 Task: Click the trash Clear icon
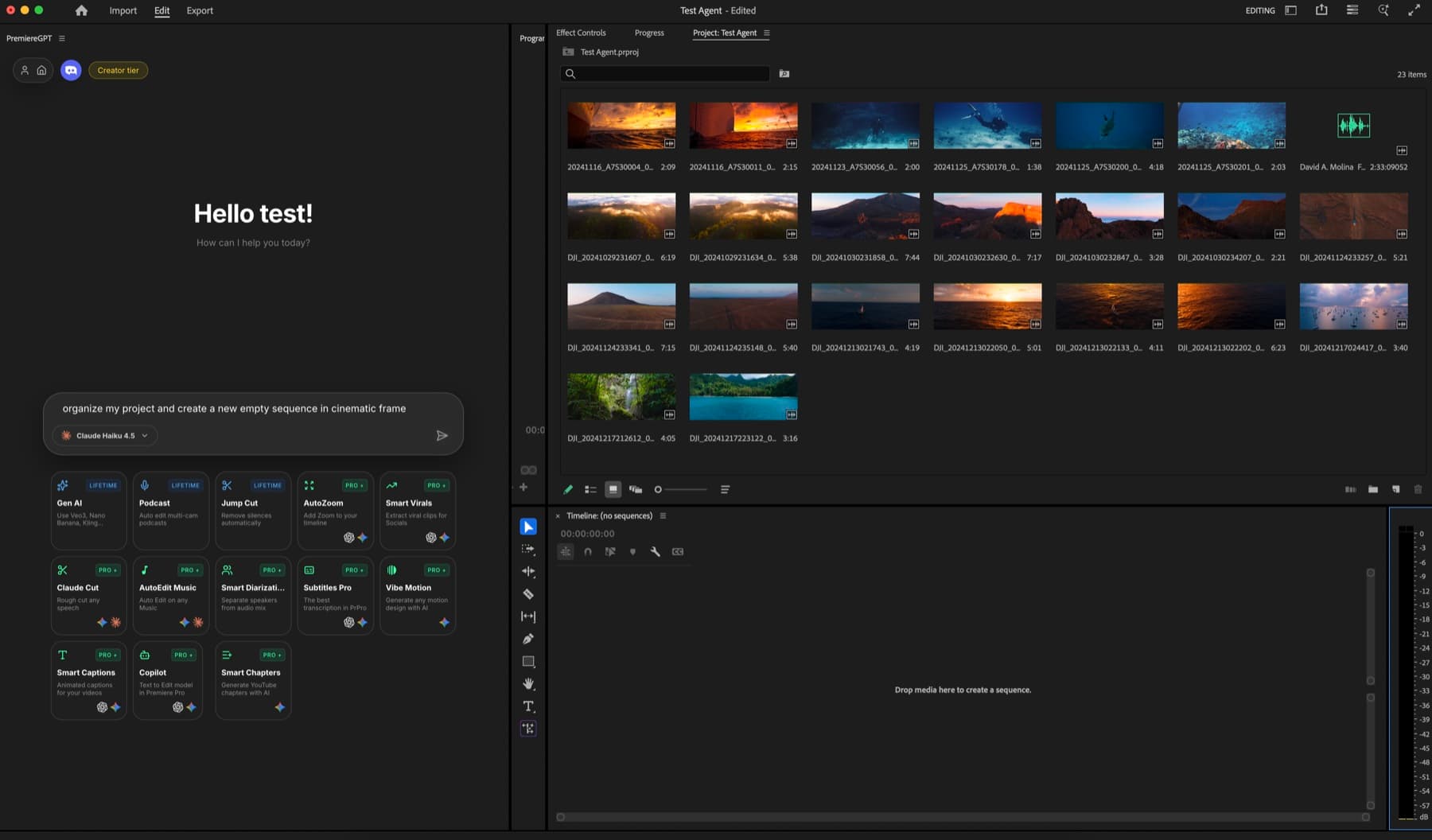pyautogui.click(x=1418, y=489)
